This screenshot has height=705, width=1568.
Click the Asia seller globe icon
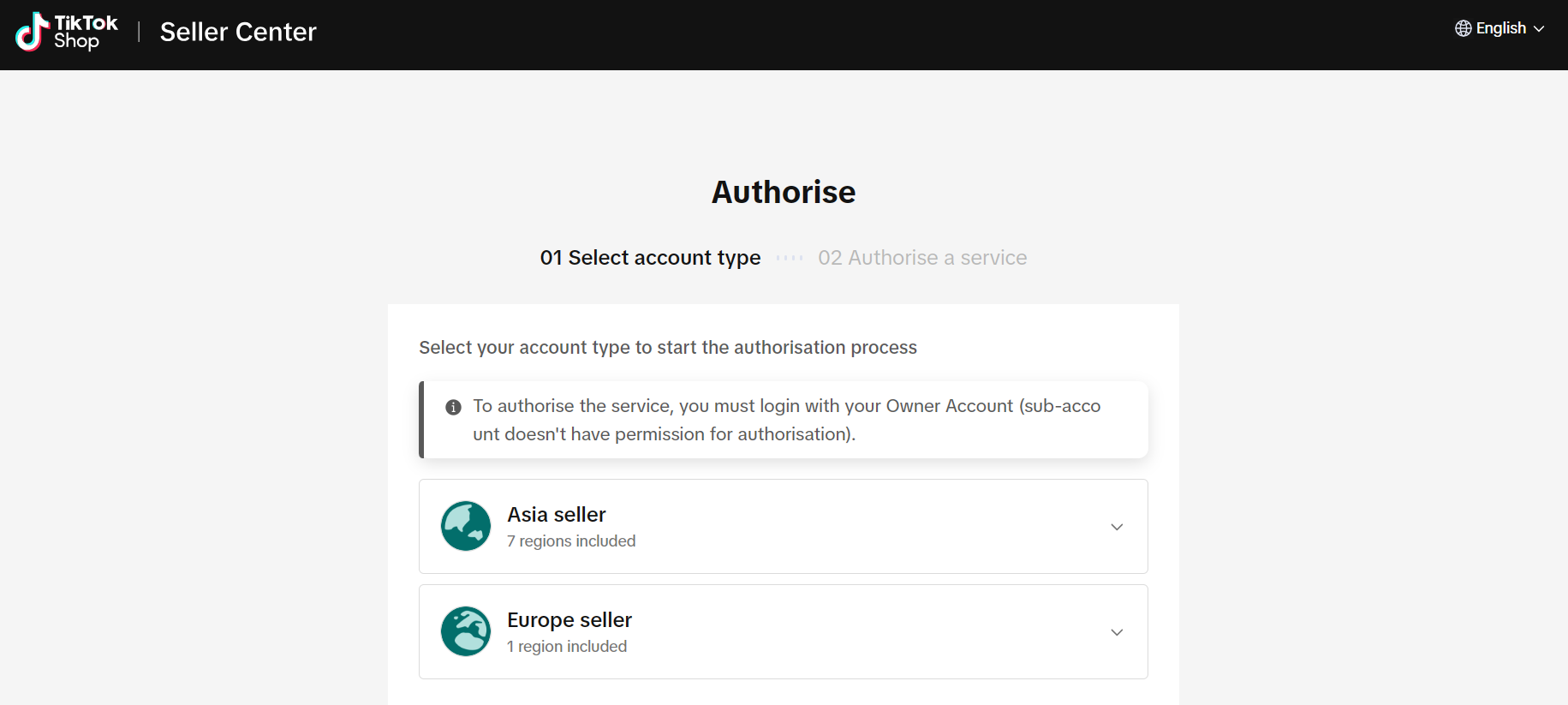click(466, 526)
